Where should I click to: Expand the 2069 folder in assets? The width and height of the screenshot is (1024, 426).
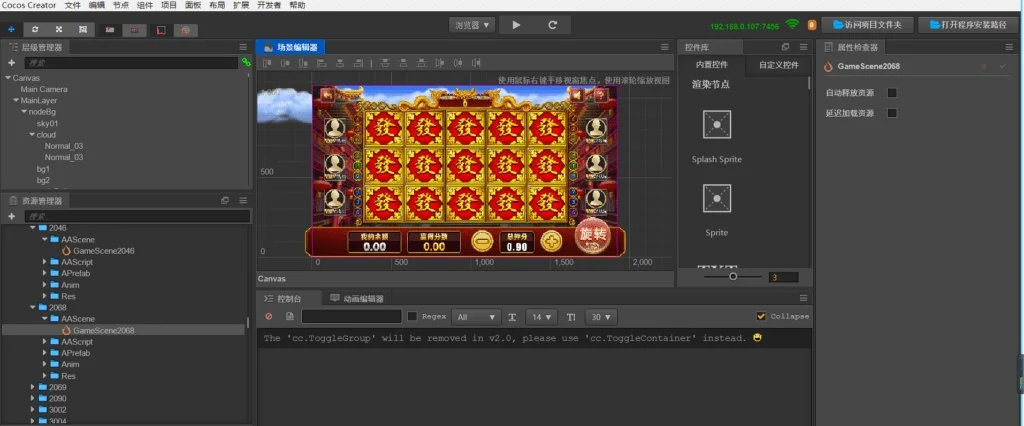click(x=33, y=387)
